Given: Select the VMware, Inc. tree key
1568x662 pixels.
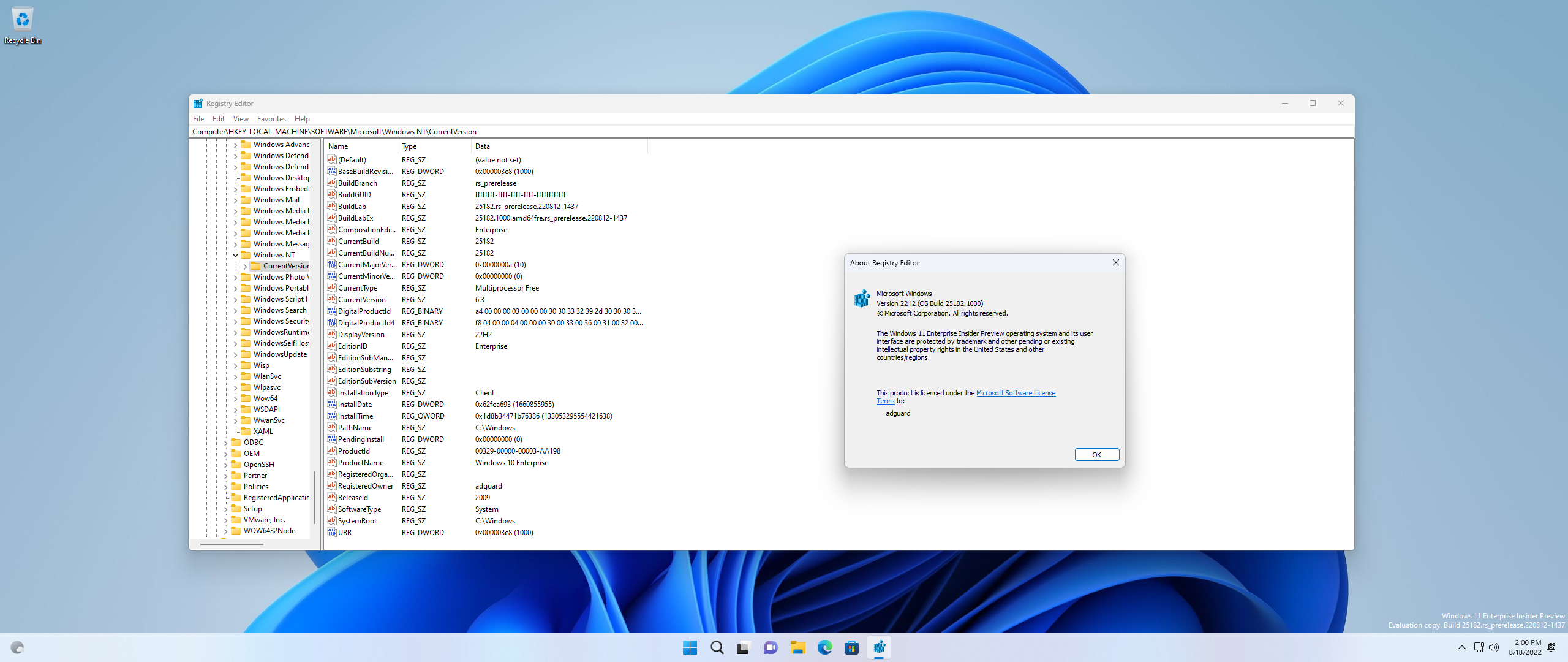Looking at the screenshot, I should coord(264,520).
